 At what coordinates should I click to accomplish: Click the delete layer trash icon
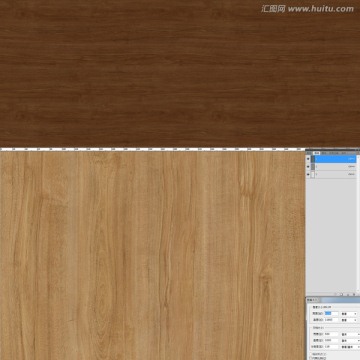tap(354, 294)
